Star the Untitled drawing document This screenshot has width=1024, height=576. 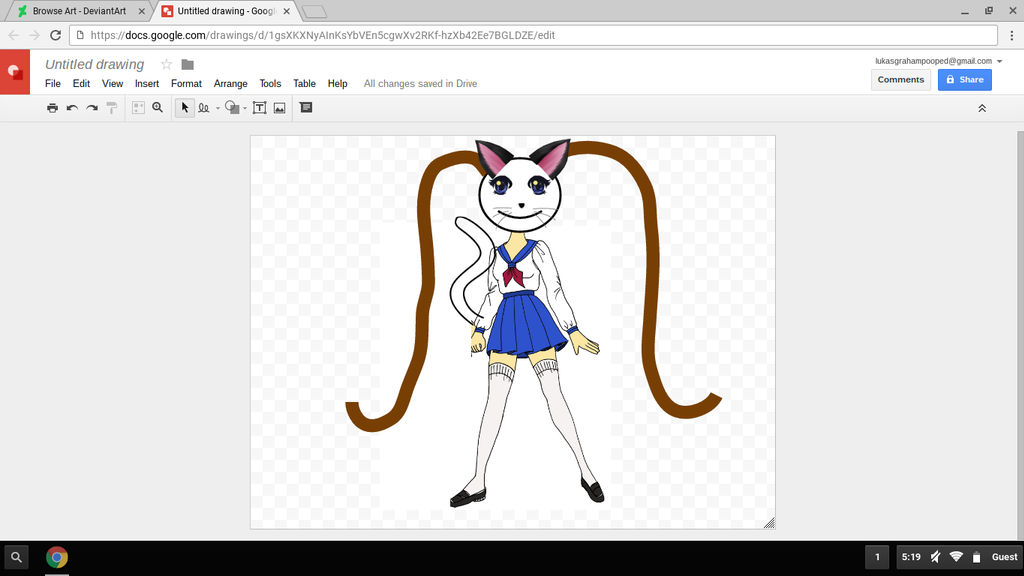pyautogui.click(x=166, y=63)
